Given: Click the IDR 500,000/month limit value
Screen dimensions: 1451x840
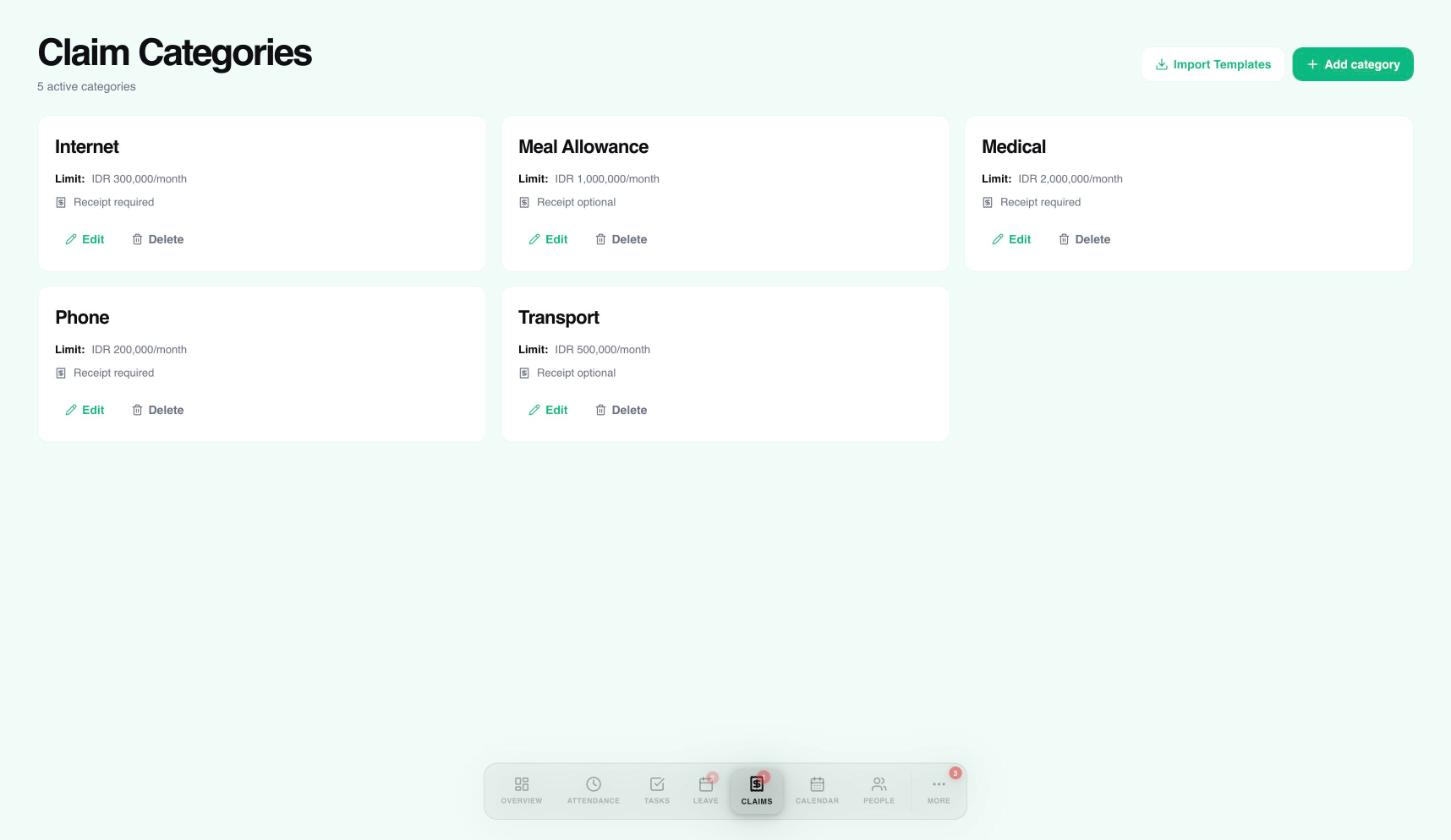Looking at the screenshot, I should pos(603,350).
